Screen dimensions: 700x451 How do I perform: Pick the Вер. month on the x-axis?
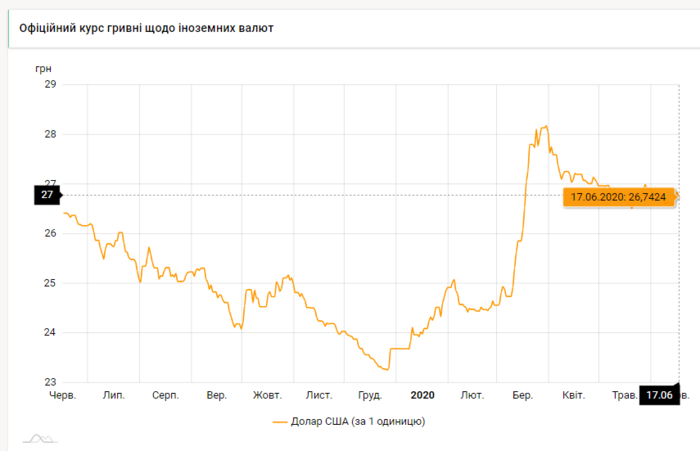[x=217, y=395]
